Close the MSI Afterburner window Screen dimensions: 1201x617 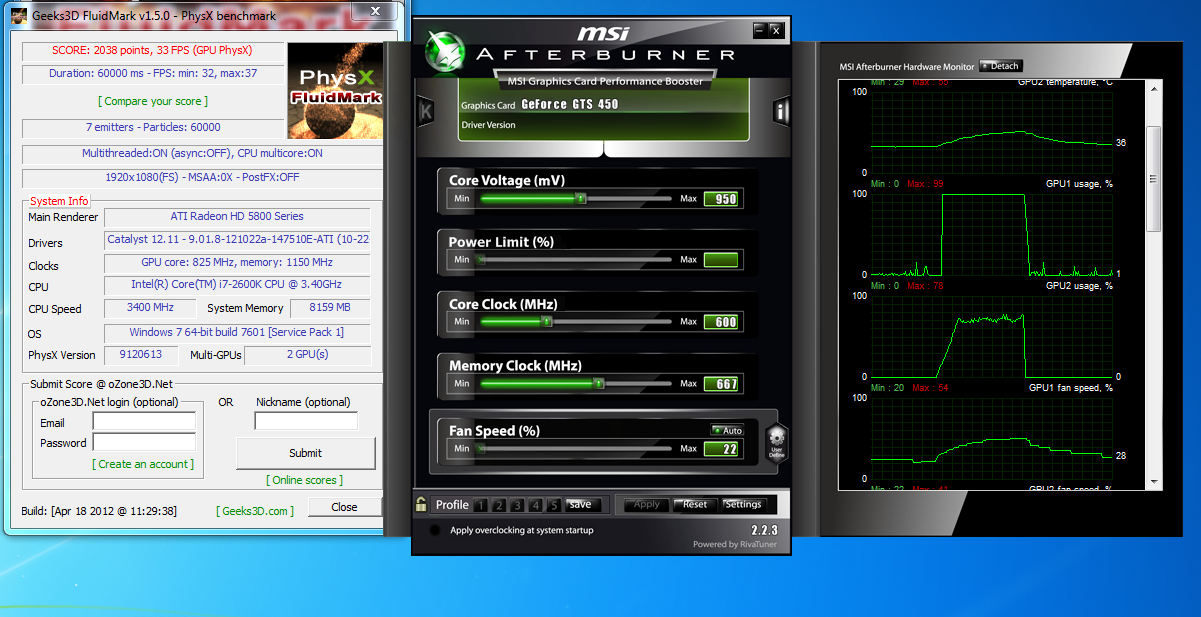tap(775, 30)
